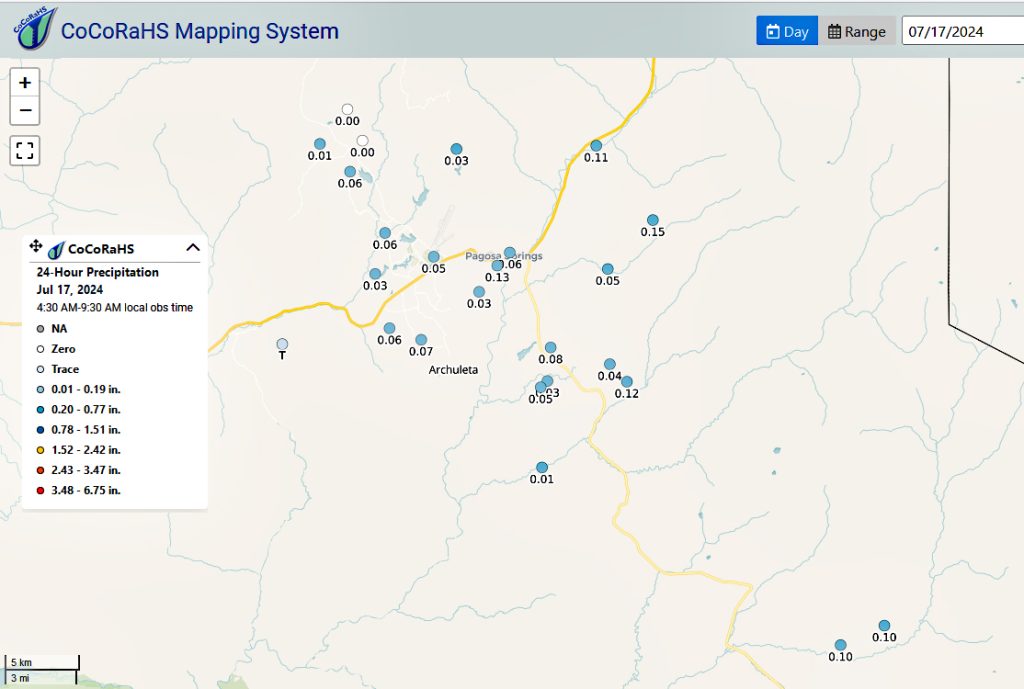Screen dimensions: 1024x689
Task: Select the 0.11 precipitation station marker
Action: pos(596,146)
